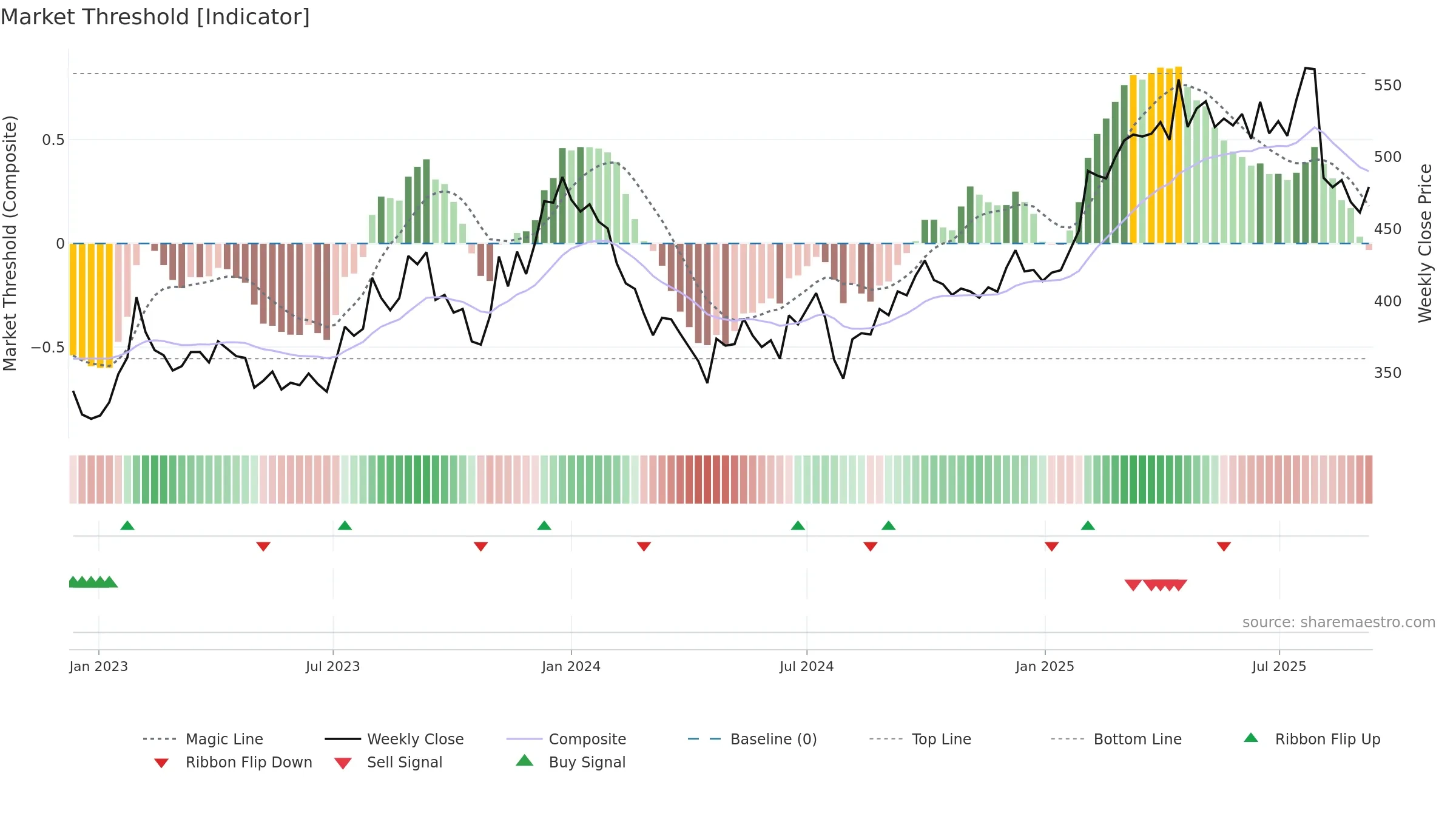Toggle Ribbon Flip Up legend entry
The height and width of the screenshot is (819, 1456).
coord(1312,739)
